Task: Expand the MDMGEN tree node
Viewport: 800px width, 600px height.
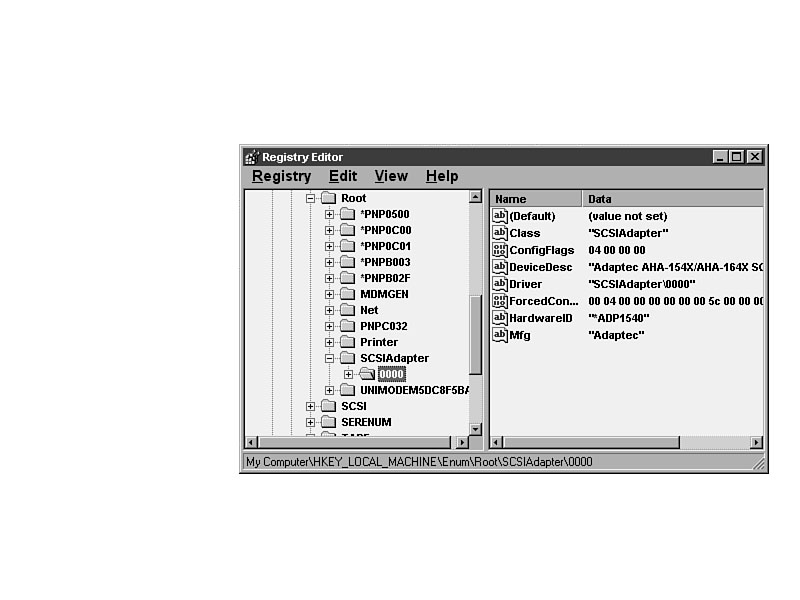Action: click(329, 294)
